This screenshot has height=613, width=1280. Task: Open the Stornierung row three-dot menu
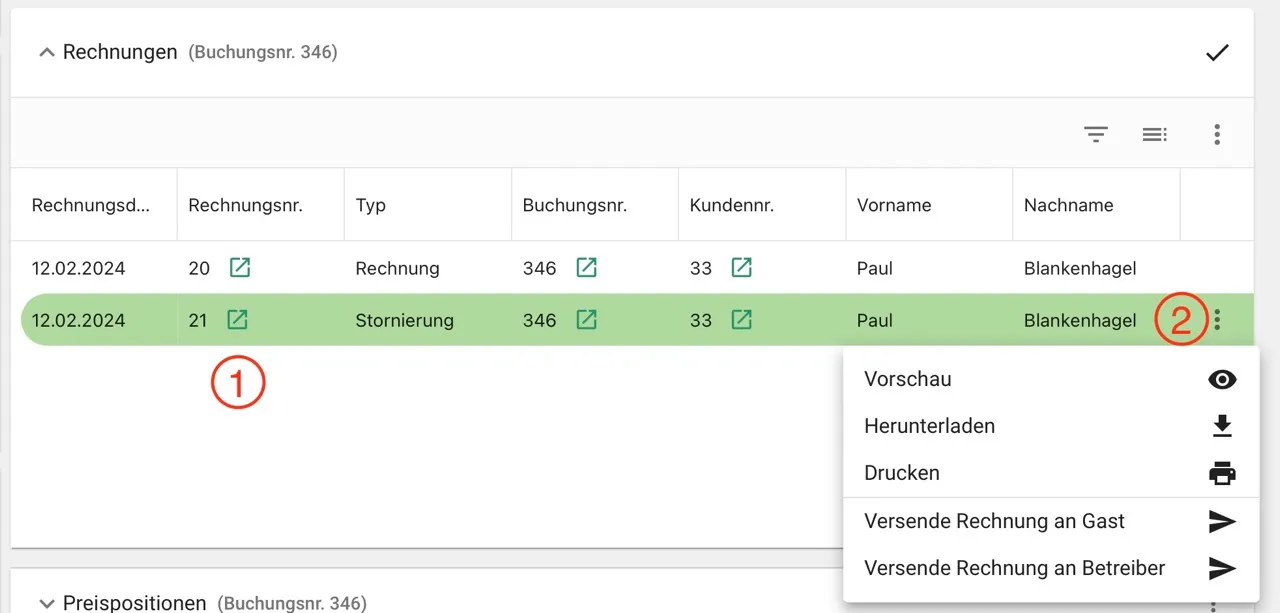click(1217, 320)
